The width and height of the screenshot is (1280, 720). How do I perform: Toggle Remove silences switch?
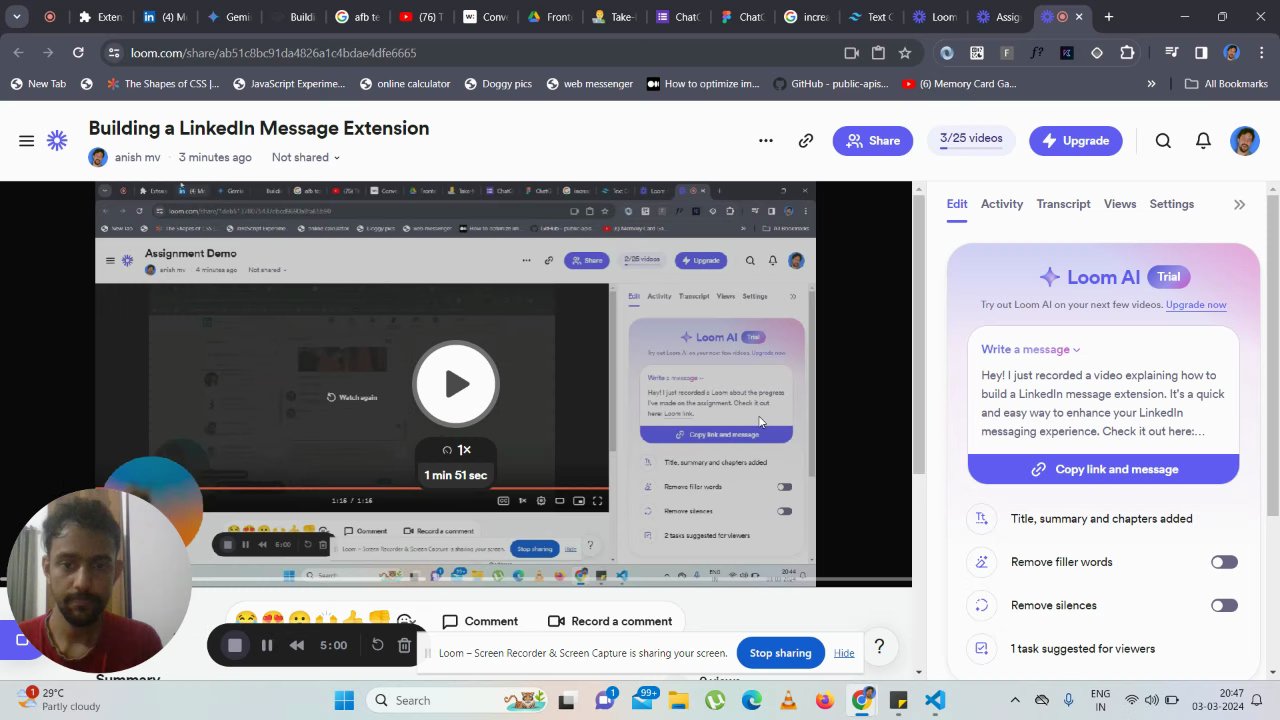coord(1224,605)
